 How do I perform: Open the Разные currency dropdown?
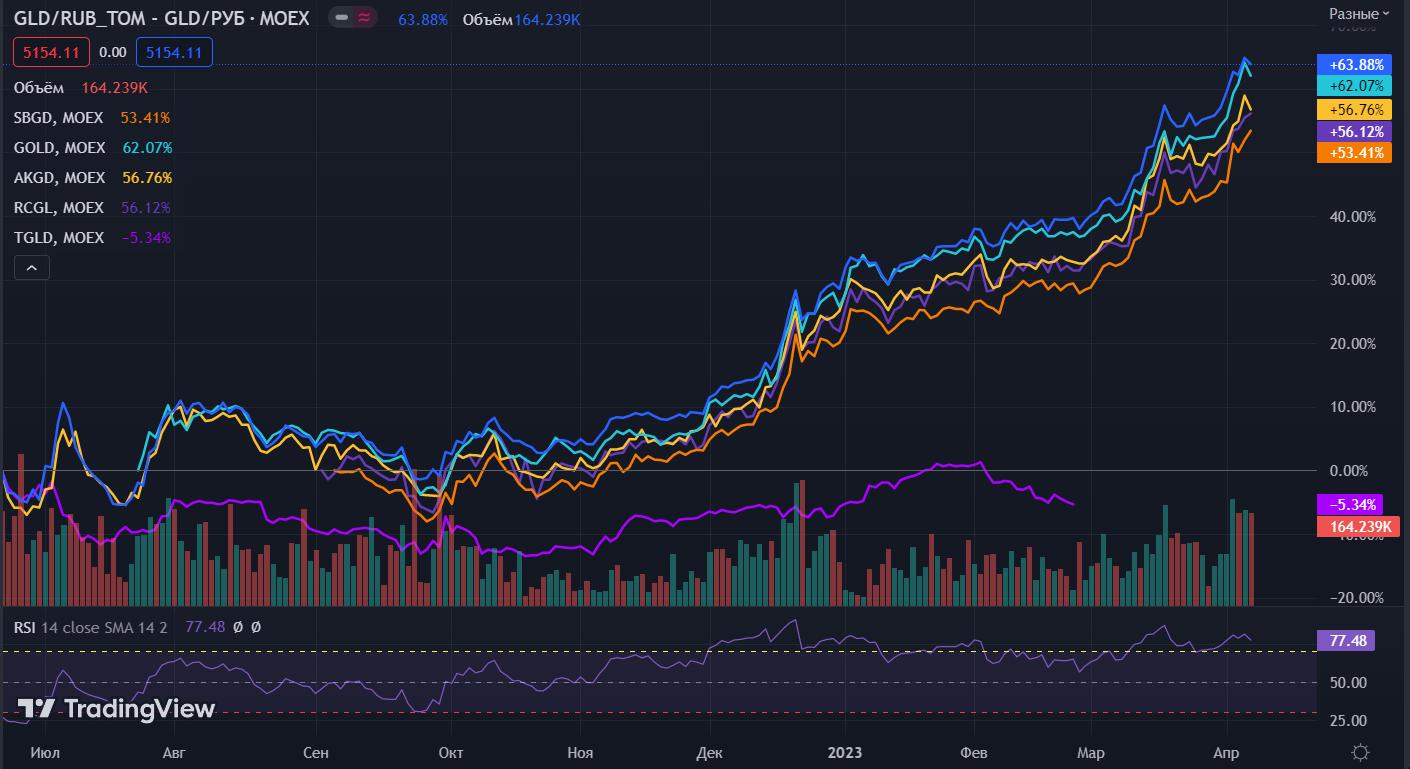(x=1359, y=13)
